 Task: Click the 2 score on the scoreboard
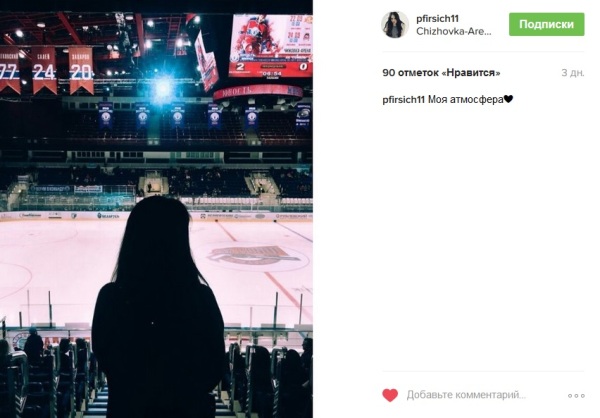[240, 67]
